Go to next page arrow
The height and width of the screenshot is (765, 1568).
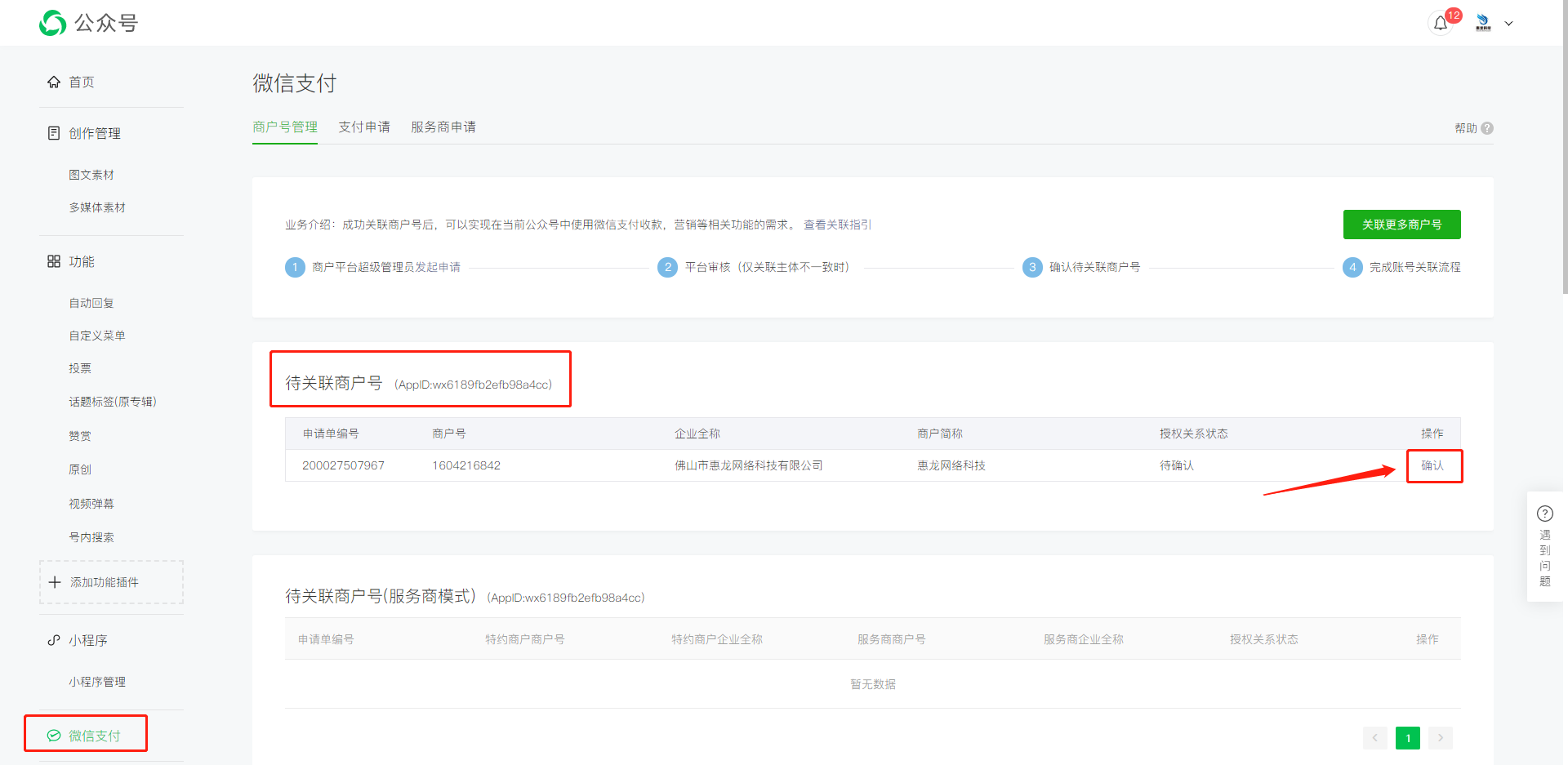point(1441,738)
